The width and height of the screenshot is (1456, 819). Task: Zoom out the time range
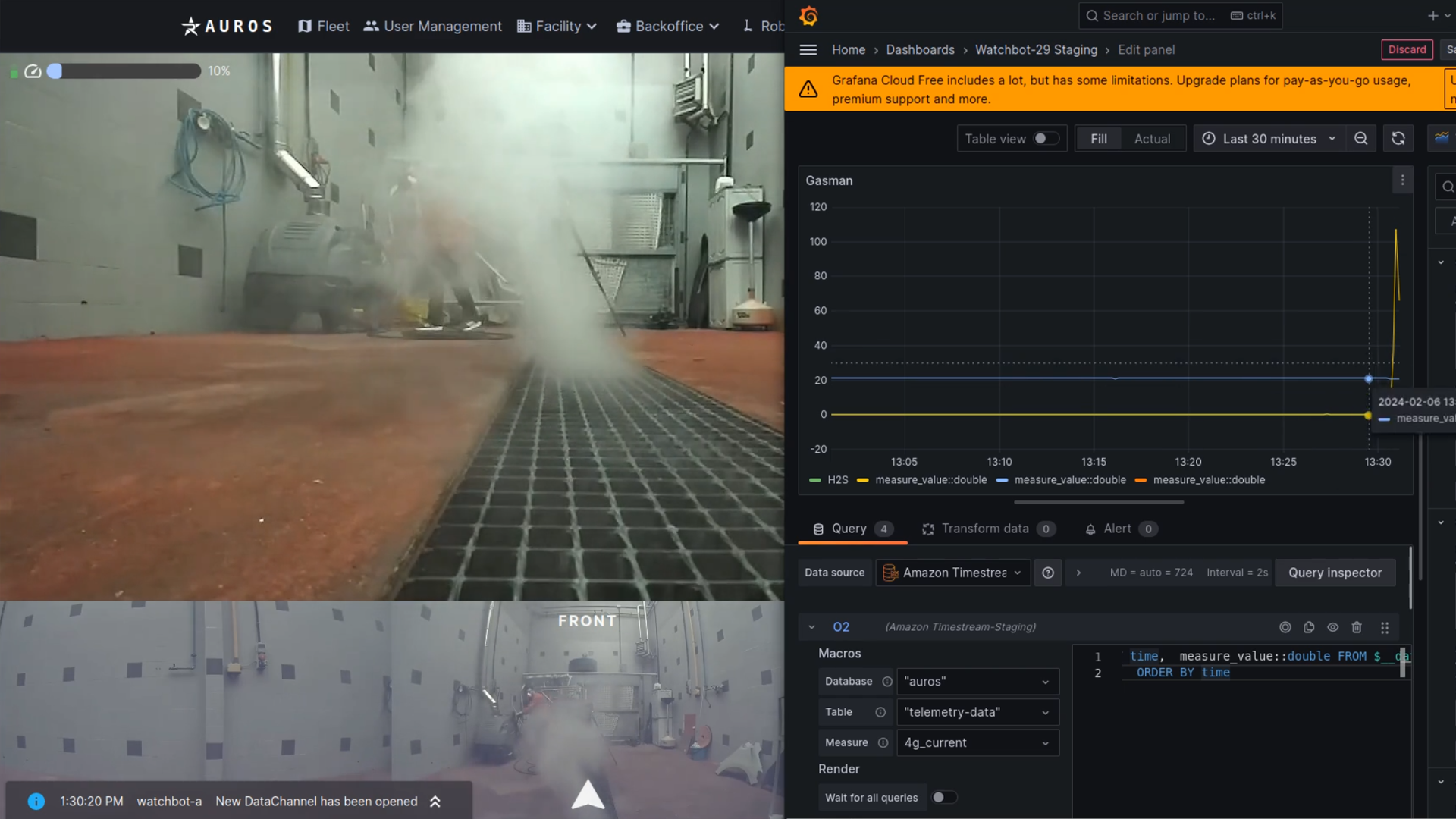[x=1361, y=139]
